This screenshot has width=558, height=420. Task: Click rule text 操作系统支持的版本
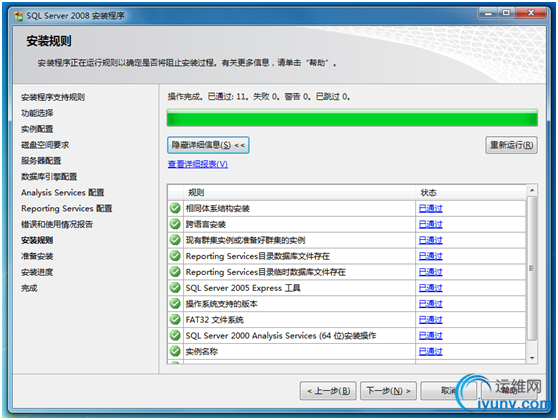coord(221,304)
